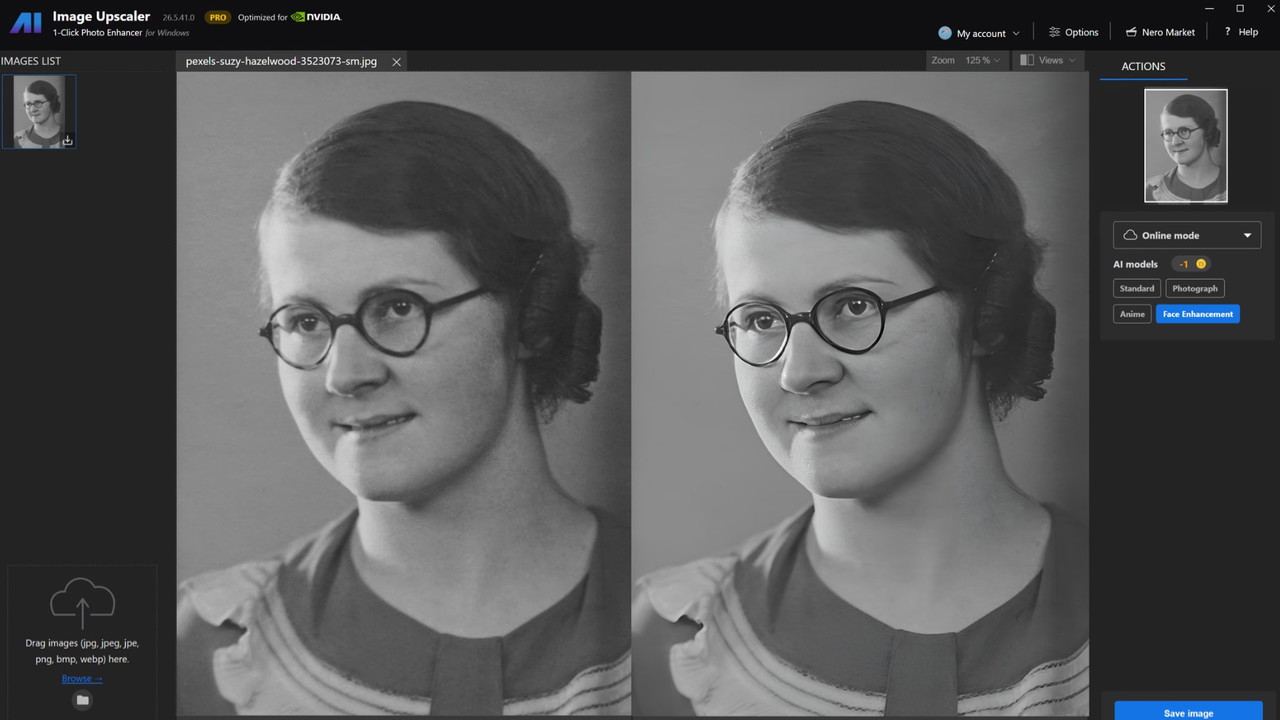The height and width of the screenshot is (720, 1280).
Task: Click the Browse link
Action: click(82, 678)
